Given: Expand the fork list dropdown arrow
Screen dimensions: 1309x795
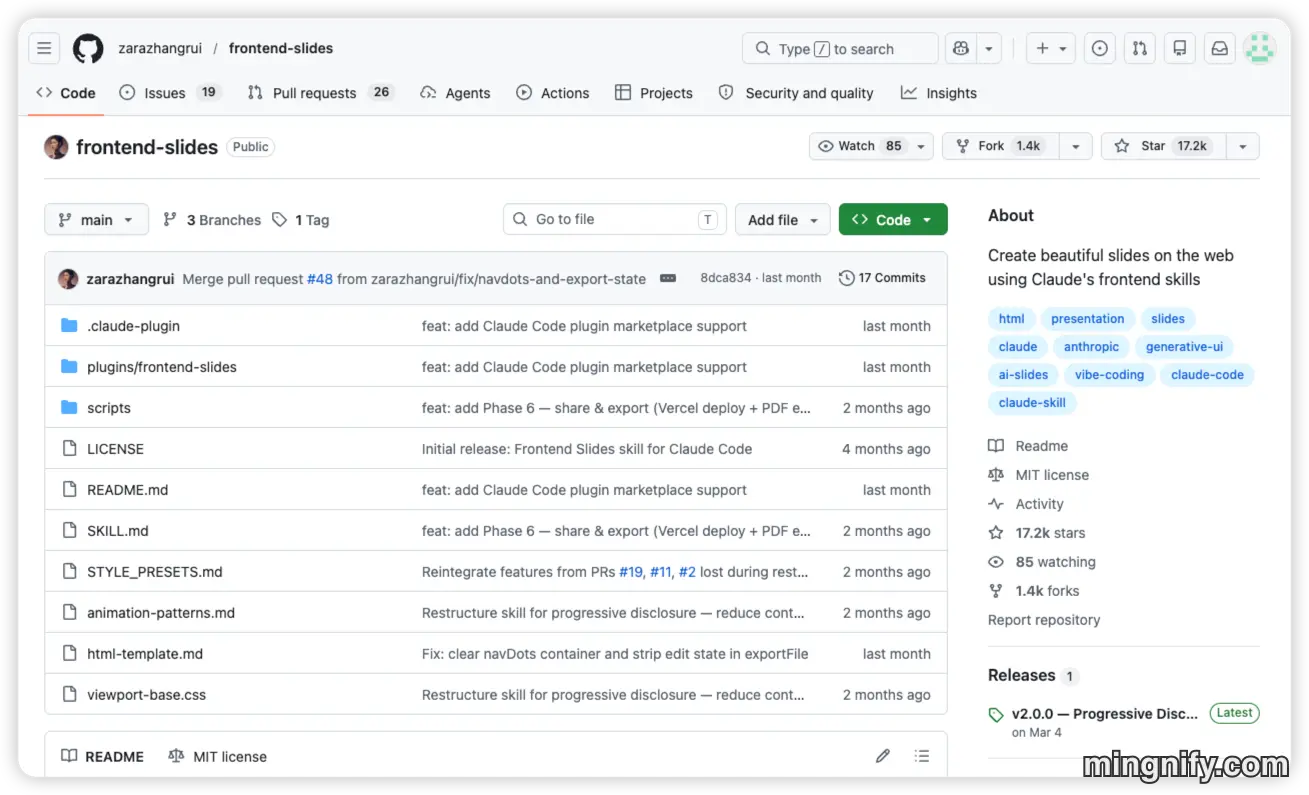Looking at the screenshot, I should tap(1075, 146).
